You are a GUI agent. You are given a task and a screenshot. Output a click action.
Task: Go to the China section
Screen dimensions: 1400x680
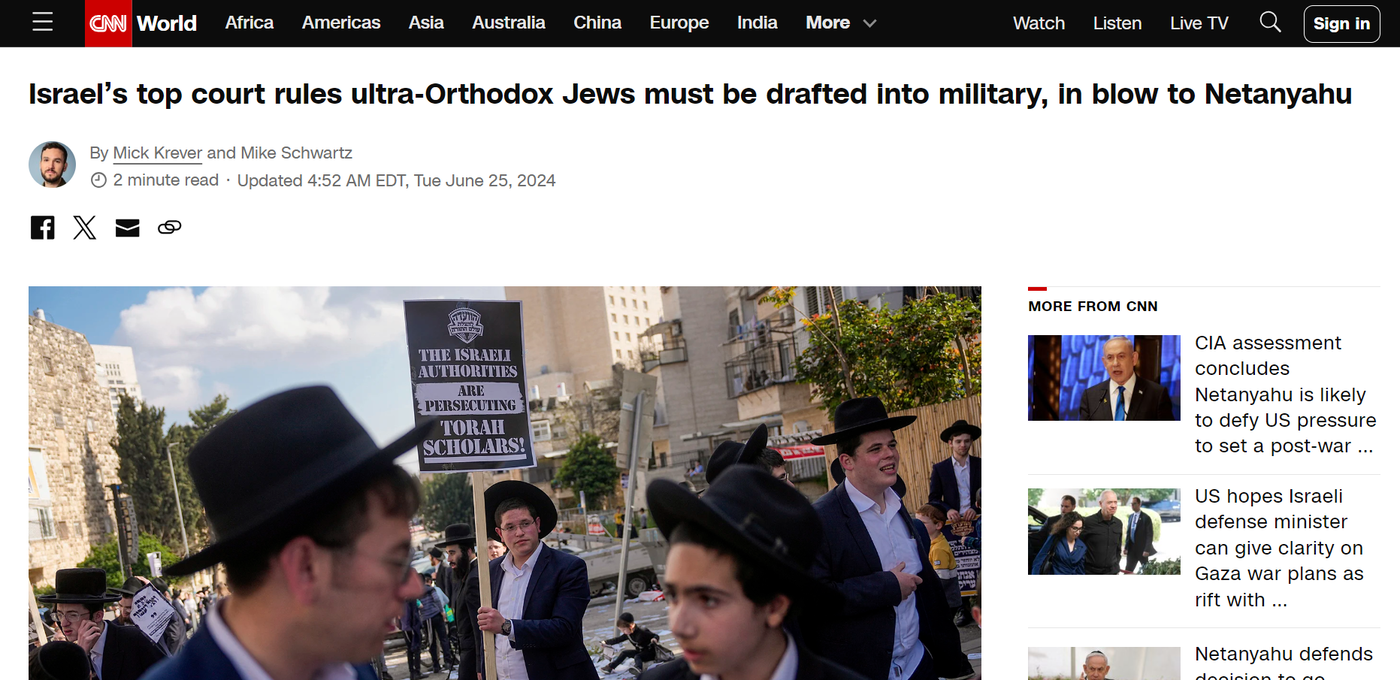coord(597,23)
